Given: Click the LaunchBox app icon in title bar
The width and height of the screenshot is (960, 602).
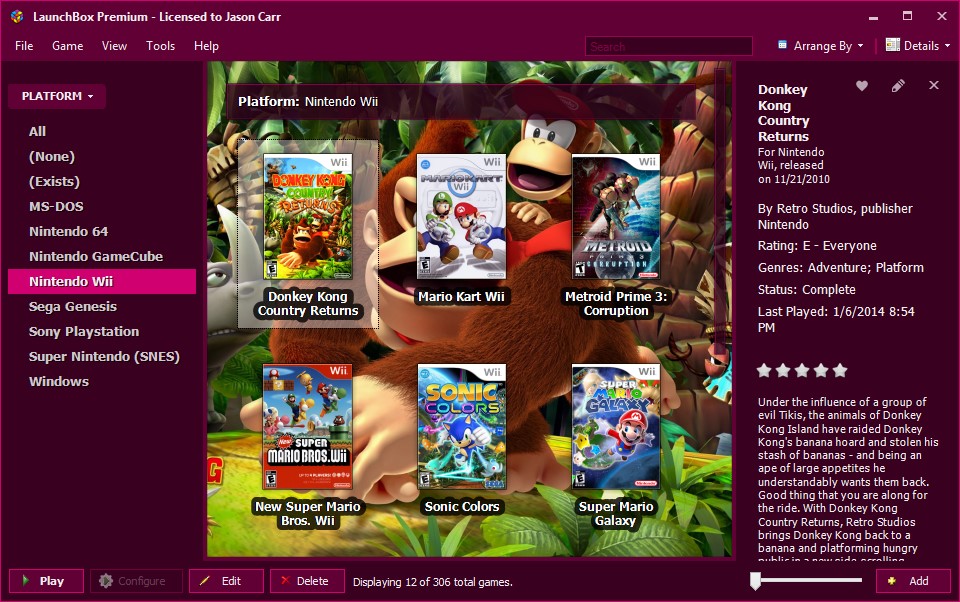Looking at the screenshot, I should (x=17, y=17).
